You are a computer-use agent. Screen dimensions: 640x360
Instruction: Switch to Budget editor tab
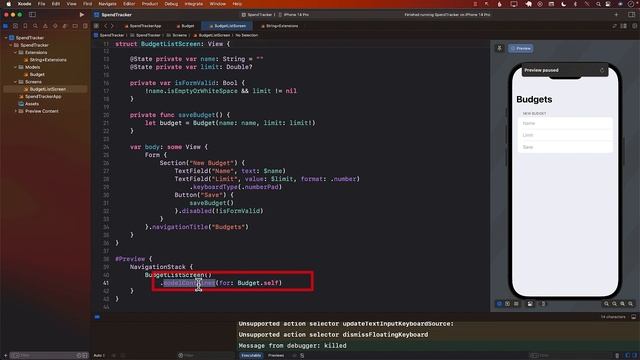[x=185, y=26]
